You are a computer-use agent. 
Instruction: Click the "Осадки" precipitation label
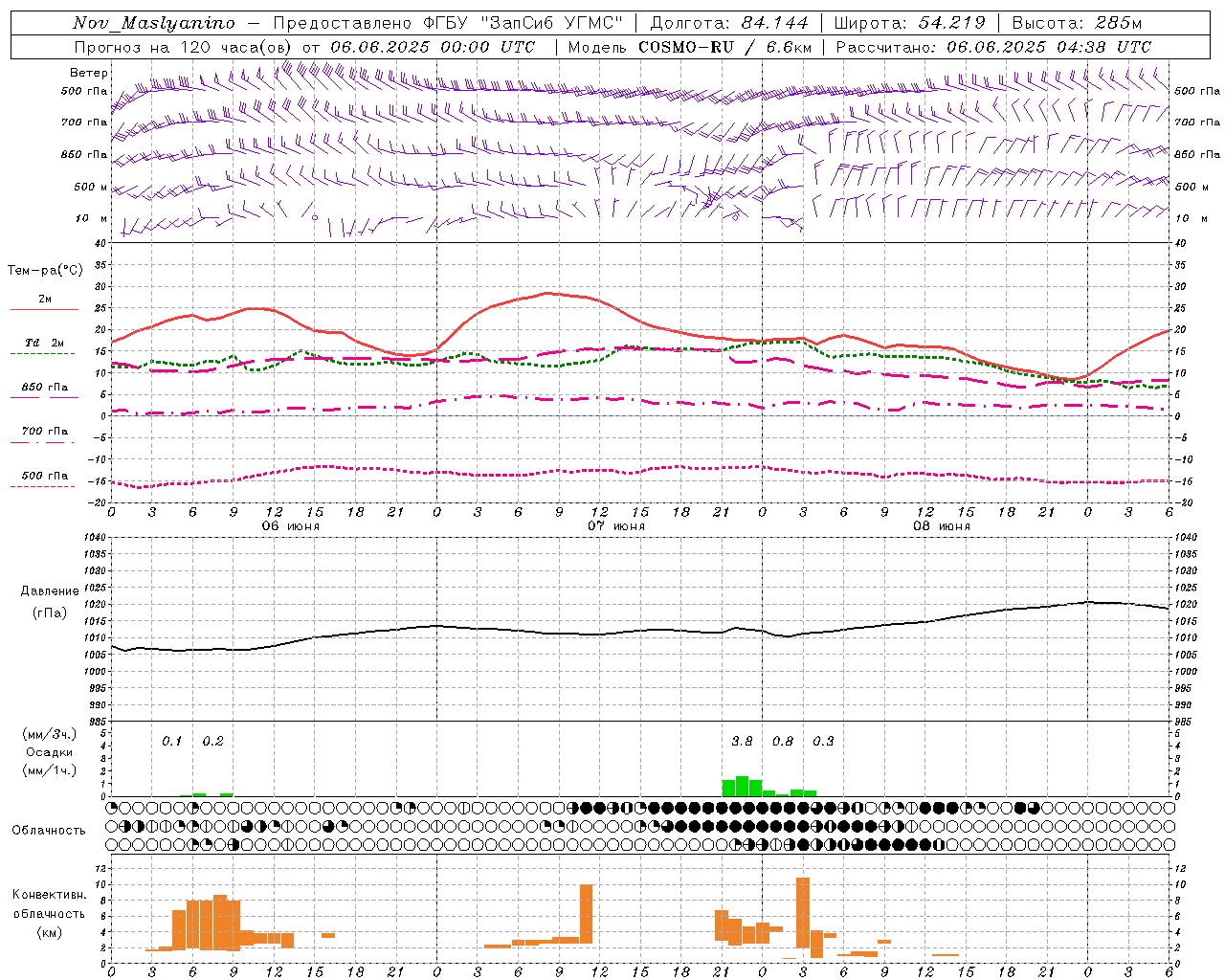click(x=50, y=752)
